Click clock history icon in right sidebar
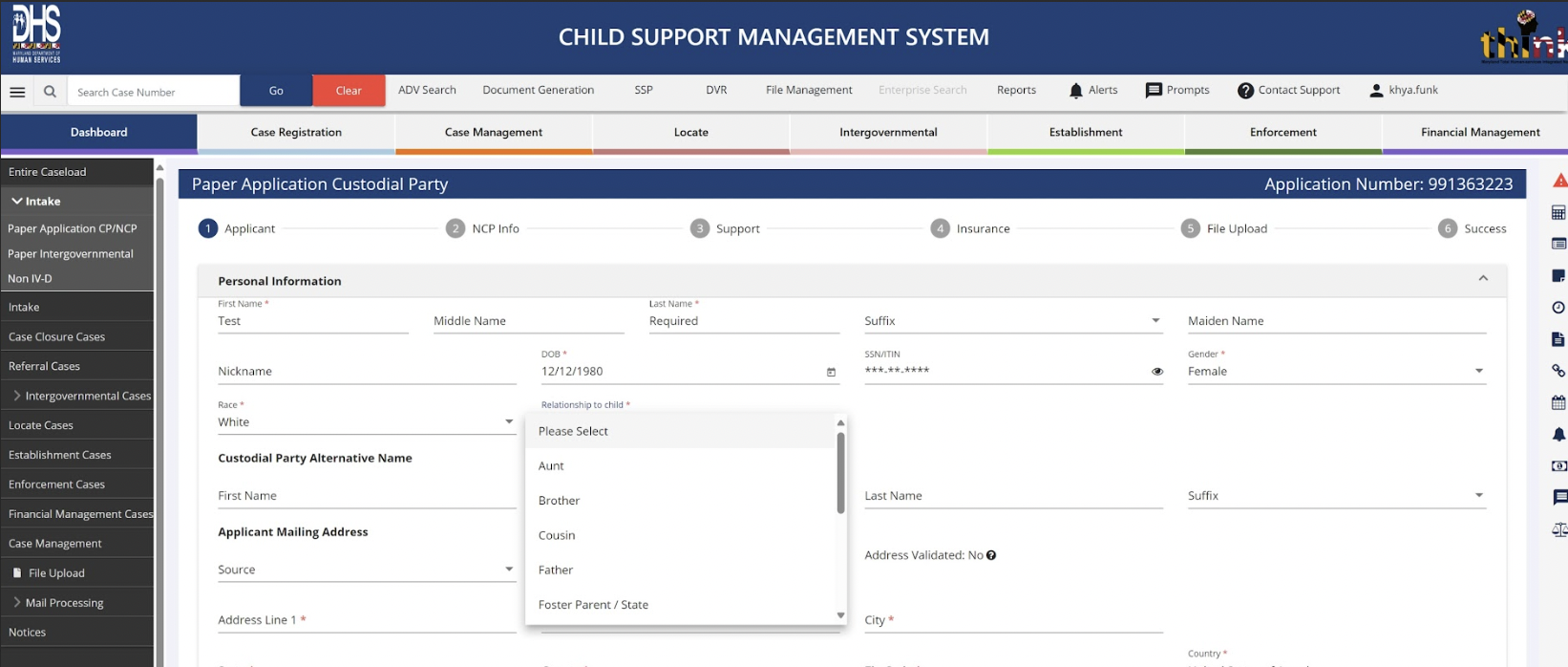Screen dimensions: 1568x667 coord(1558,308)
